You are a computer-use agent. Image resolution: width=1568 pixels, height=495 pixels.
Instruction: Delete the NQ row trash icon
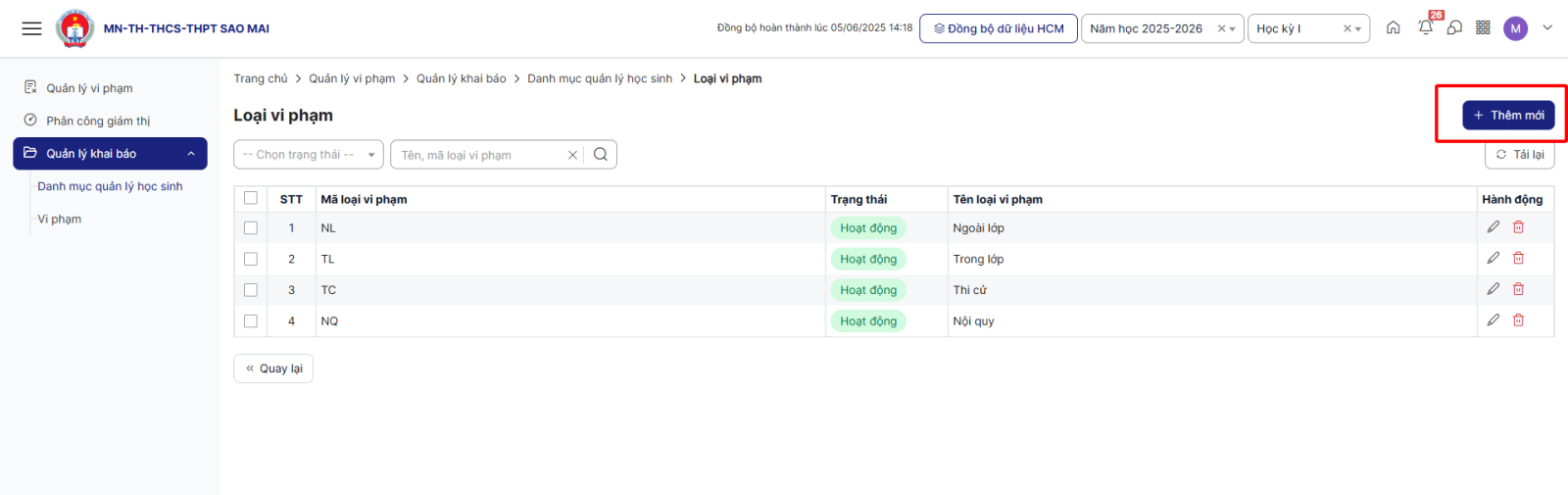pyautogui.click(x=1518, y=321)
